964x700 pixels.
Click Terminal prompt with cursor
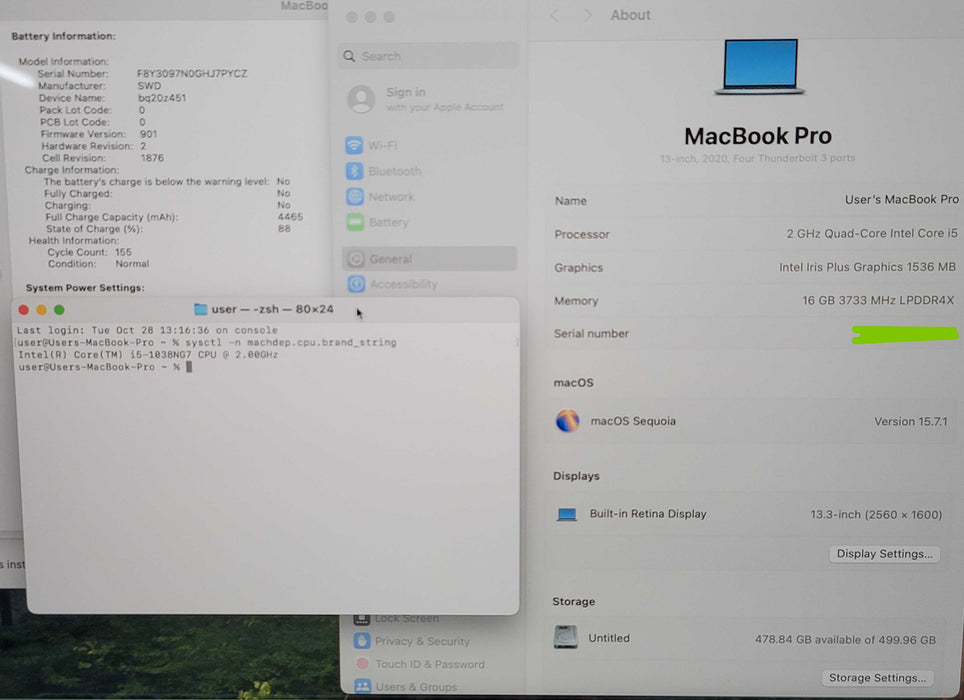tap(105, 367)
